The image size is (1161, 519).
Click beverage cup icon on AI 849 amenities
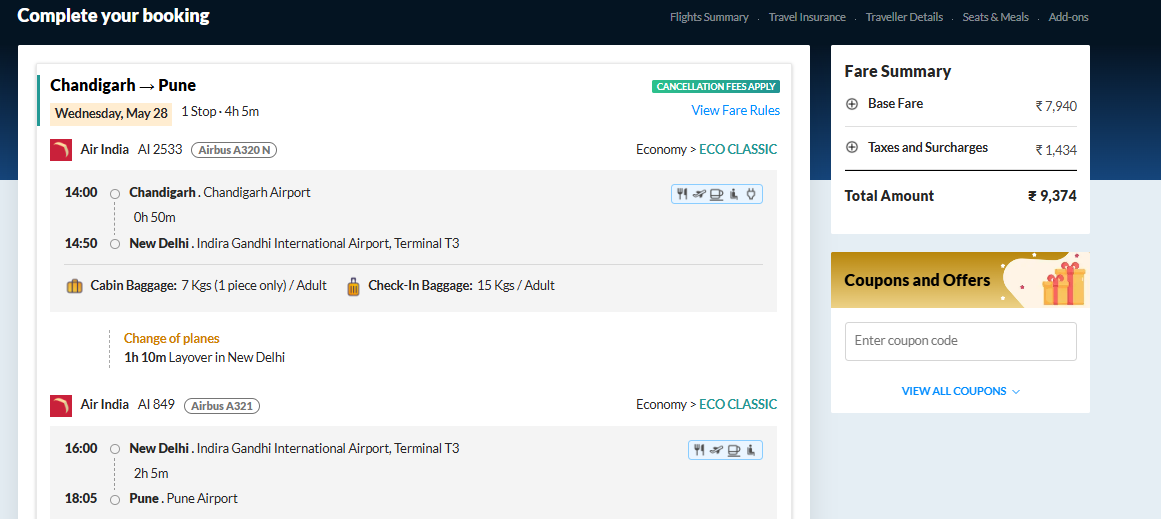pyautogui.click(x=734, y=449)
